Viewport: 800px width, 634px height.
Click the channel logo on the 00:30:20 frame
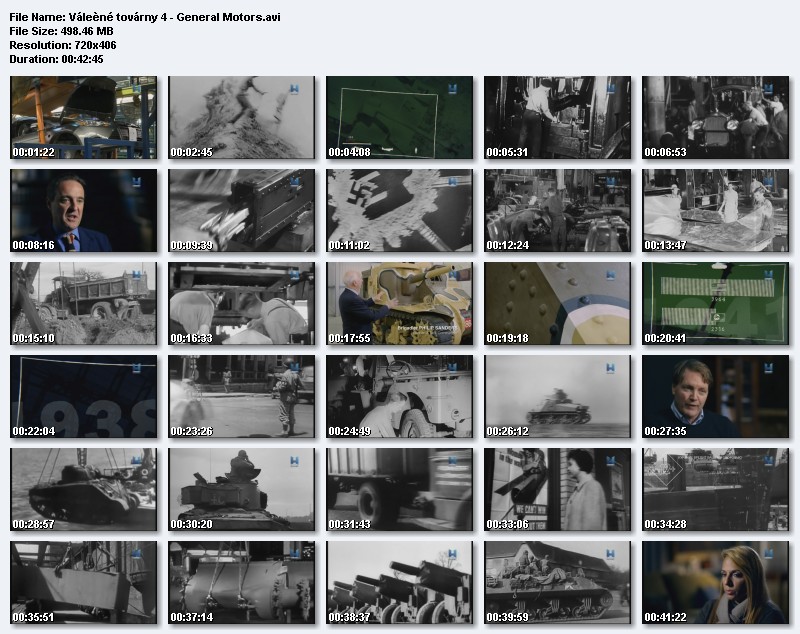pyautogui.click(x=294, y=461)
